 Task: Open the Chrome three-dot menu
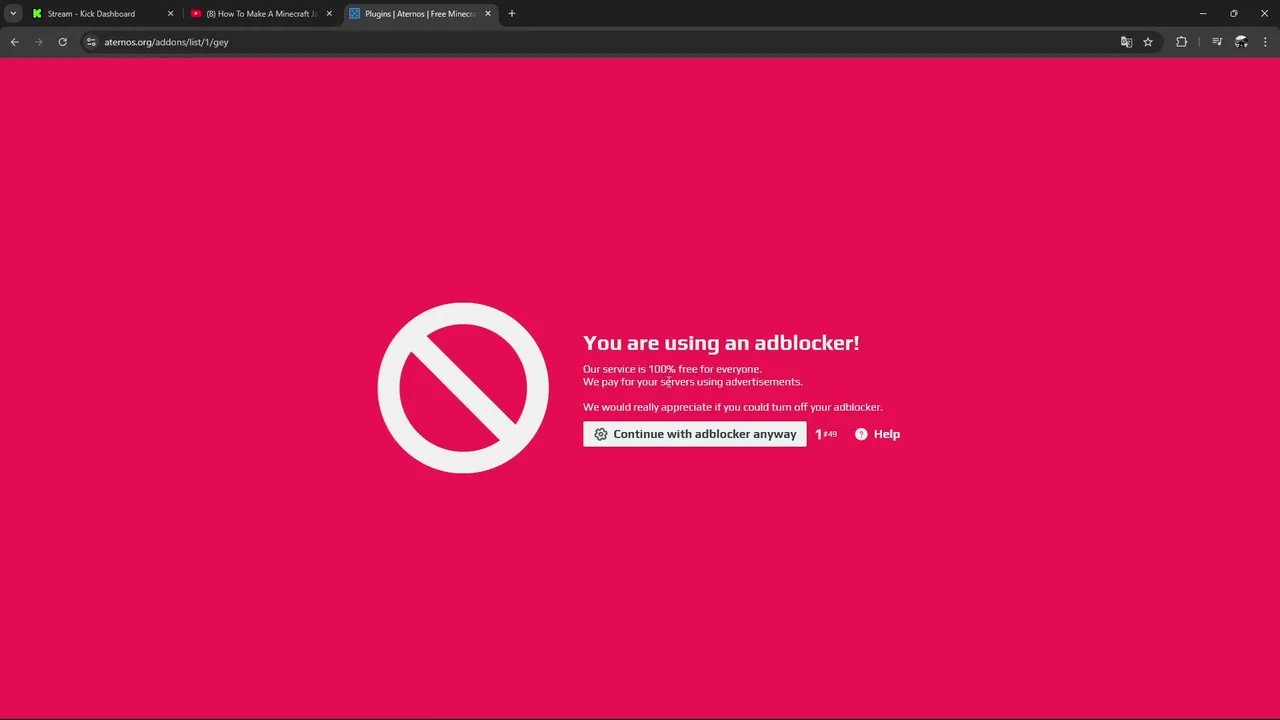[1265, 42]
